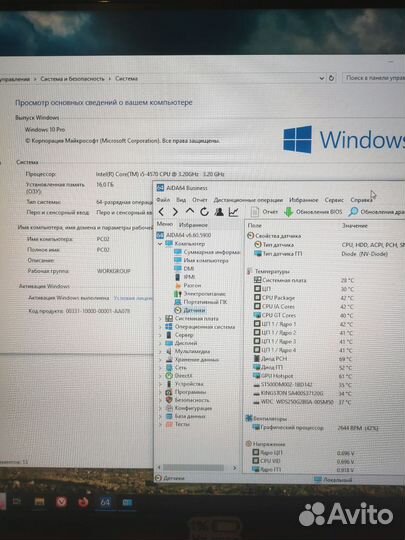Click the Тесты benchmark icon in tree

point(169,424)
